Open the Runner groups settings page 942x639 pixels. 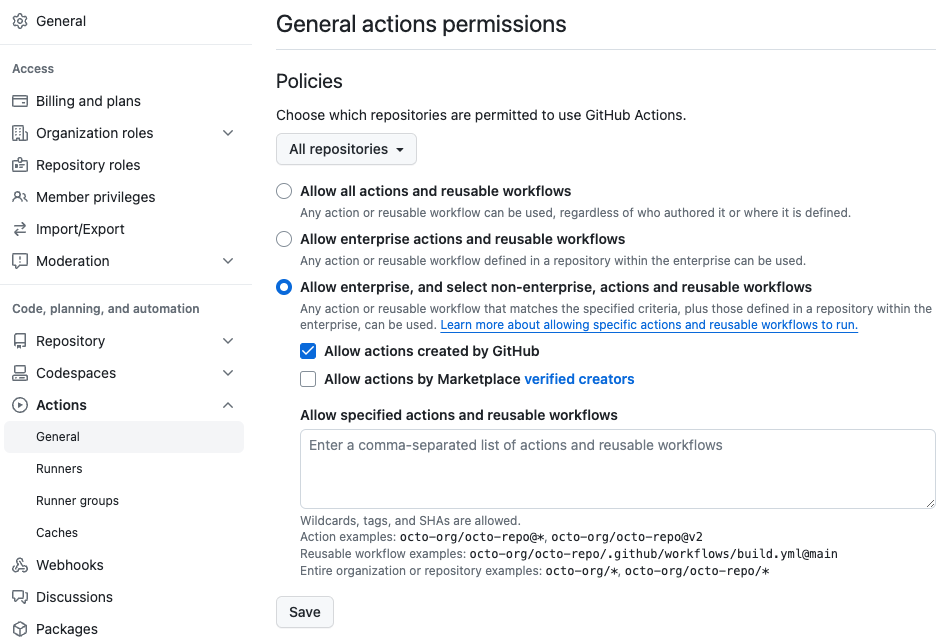tap(79, 500)
